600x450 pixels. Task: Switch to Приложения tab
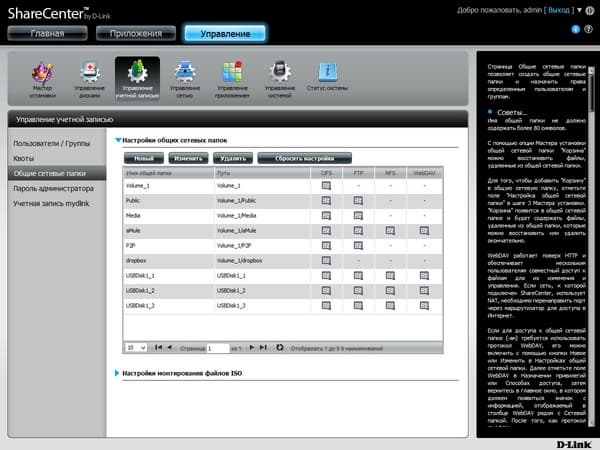[136, 33]
